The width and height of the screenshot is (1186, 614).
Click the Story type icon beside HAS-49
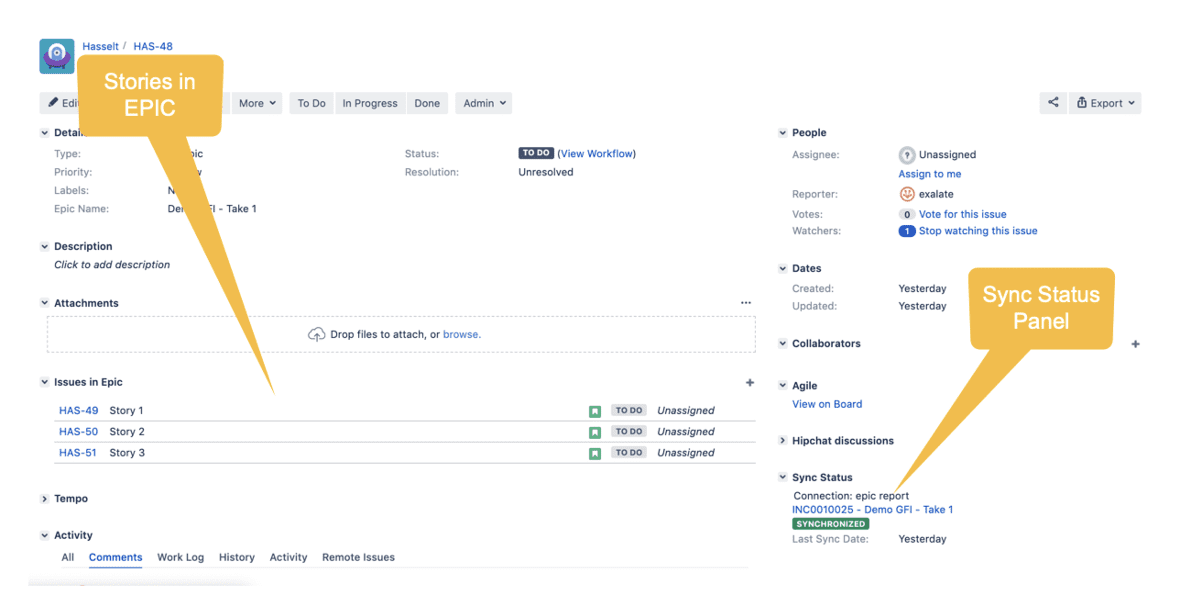pyautogui.click(x=595, y=410)
